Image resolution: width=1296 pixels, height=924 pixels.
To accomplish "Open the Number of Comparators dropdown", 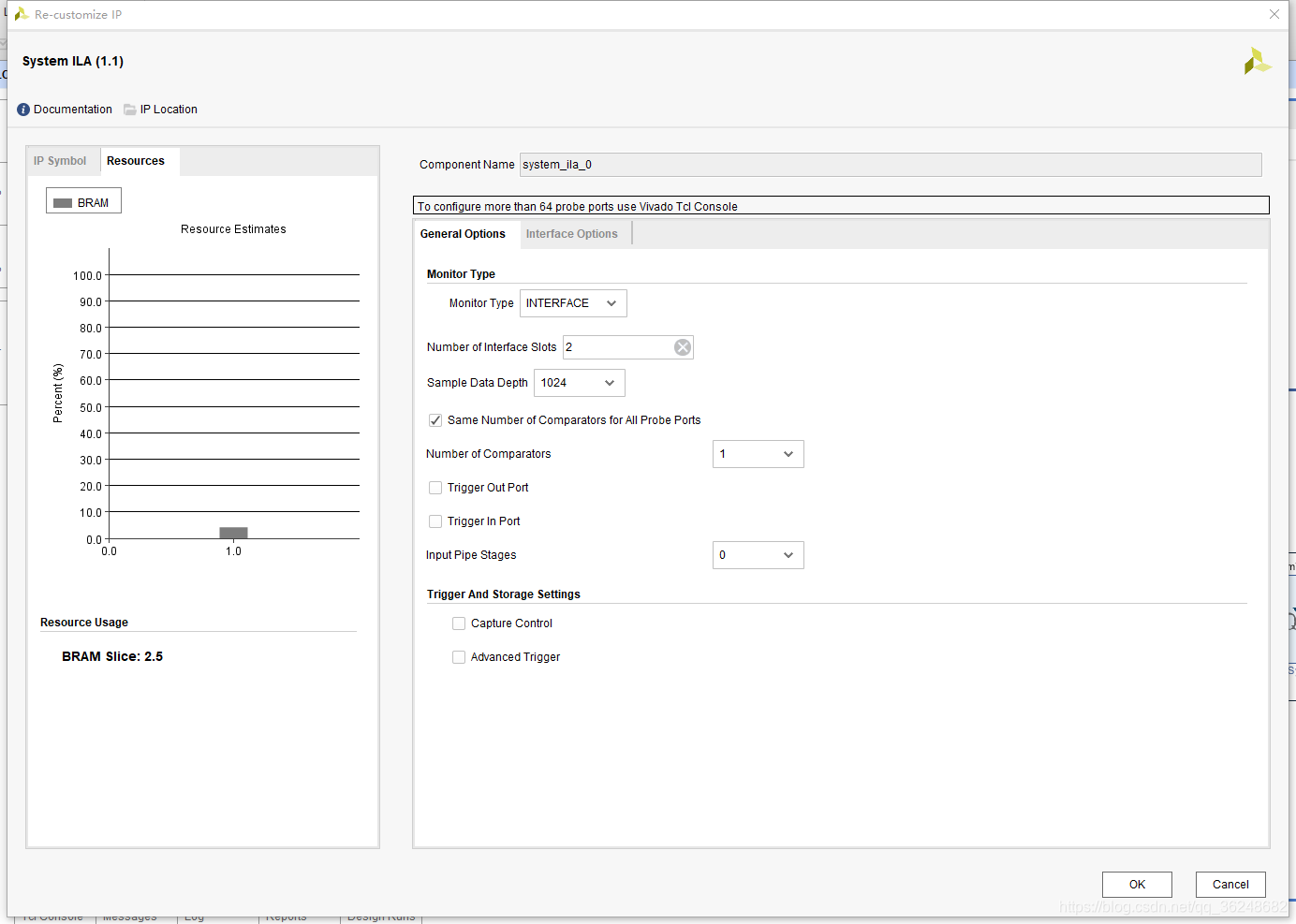I will tap(758, 454).
